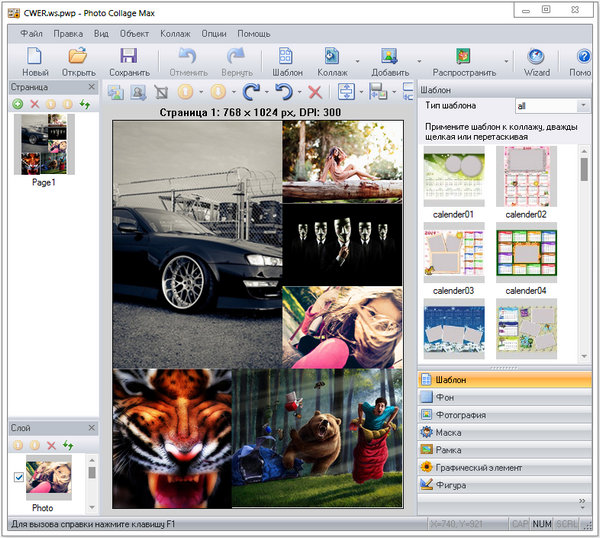Delete the layer with the red X in Слой panel
Image resolution: width=600 pixels, height=538 pixels.
tap(51, 445)
